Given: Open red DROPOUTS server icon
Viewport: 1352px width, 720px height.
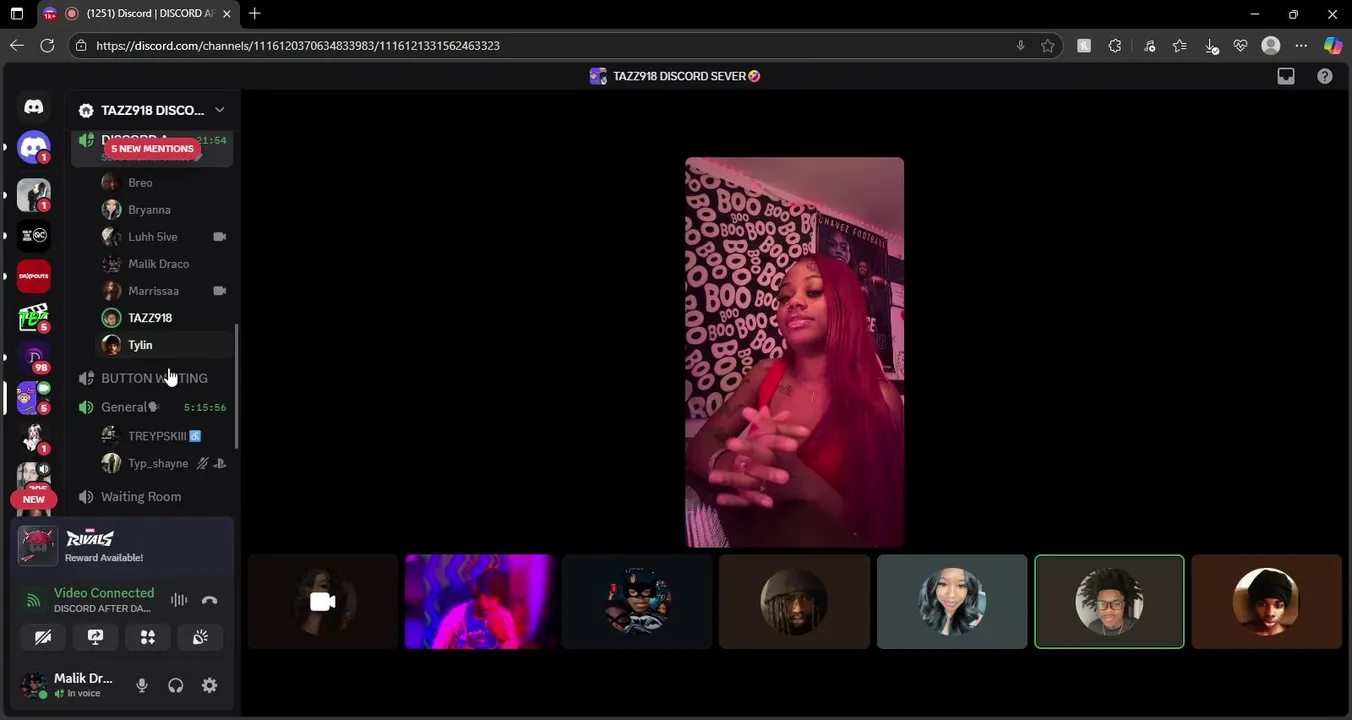Looking at the screenshot, I should pyautogui.click(x=34, y=276).
